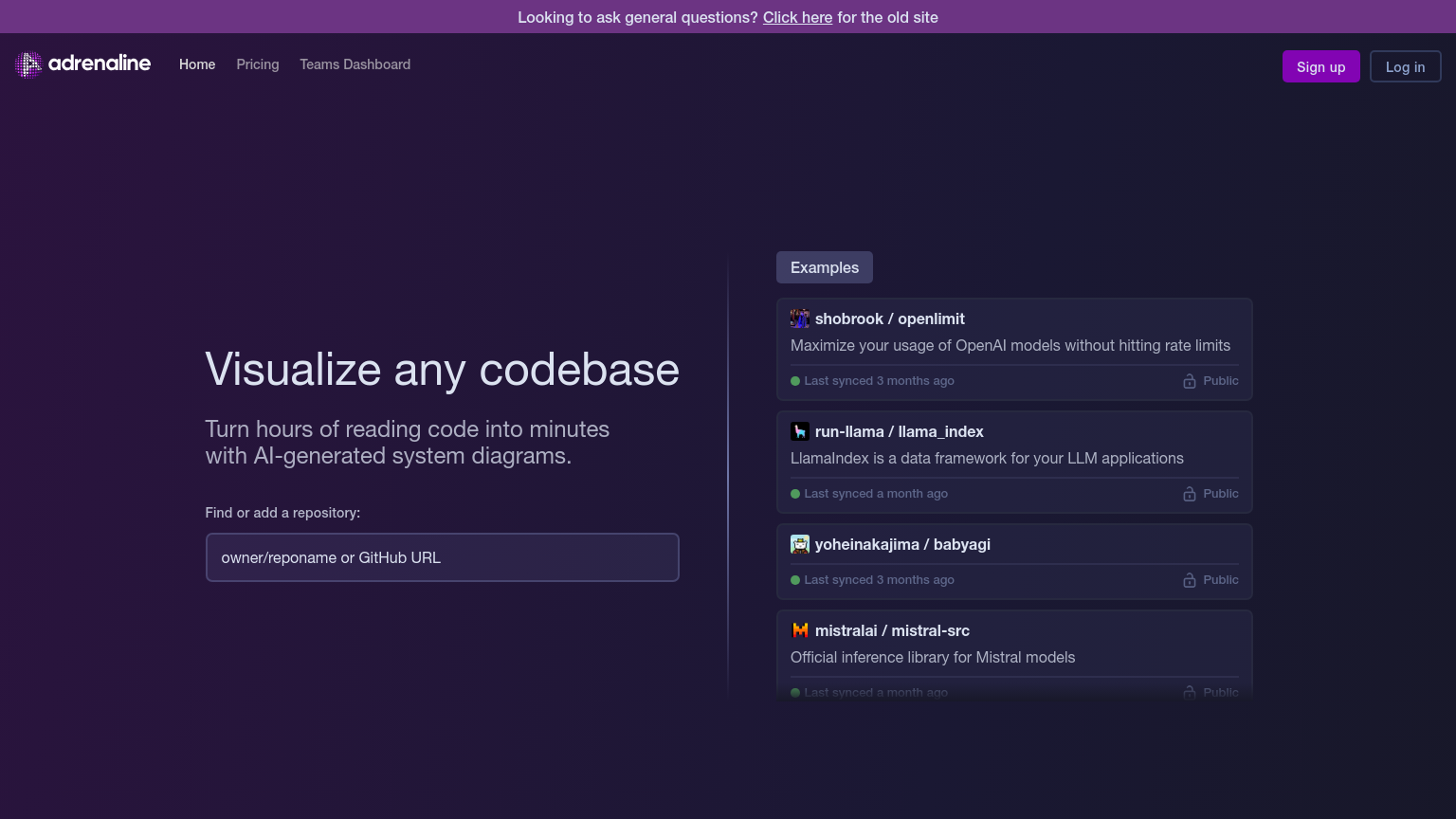The height and width of the screenshot is (819, 1456).
Task: Open the Teams Dashboard menu item
Action: pos(355,64)
